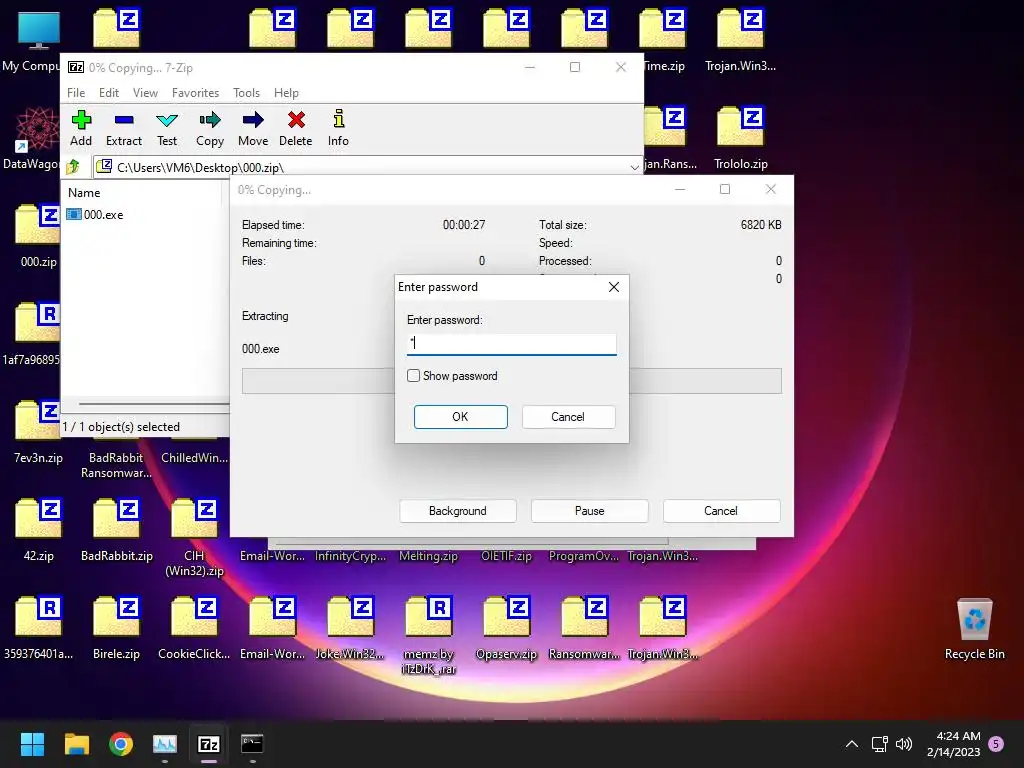1024x768 pixels.
Task: Select the CIH (Win32).zip desktop icon
Action: (194, 537)
